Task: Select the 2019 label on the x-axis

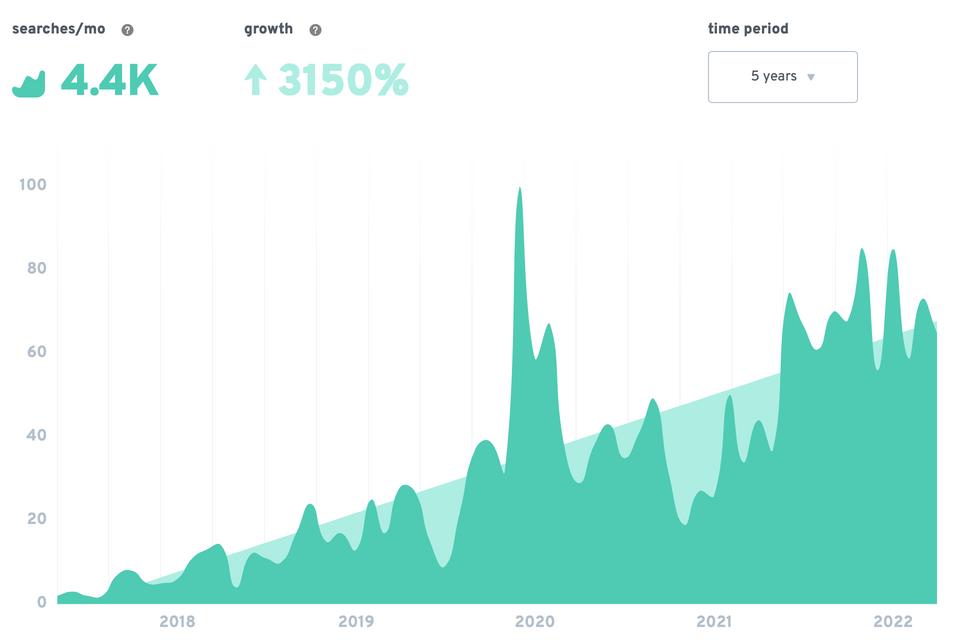Action: tap(356, 622)
